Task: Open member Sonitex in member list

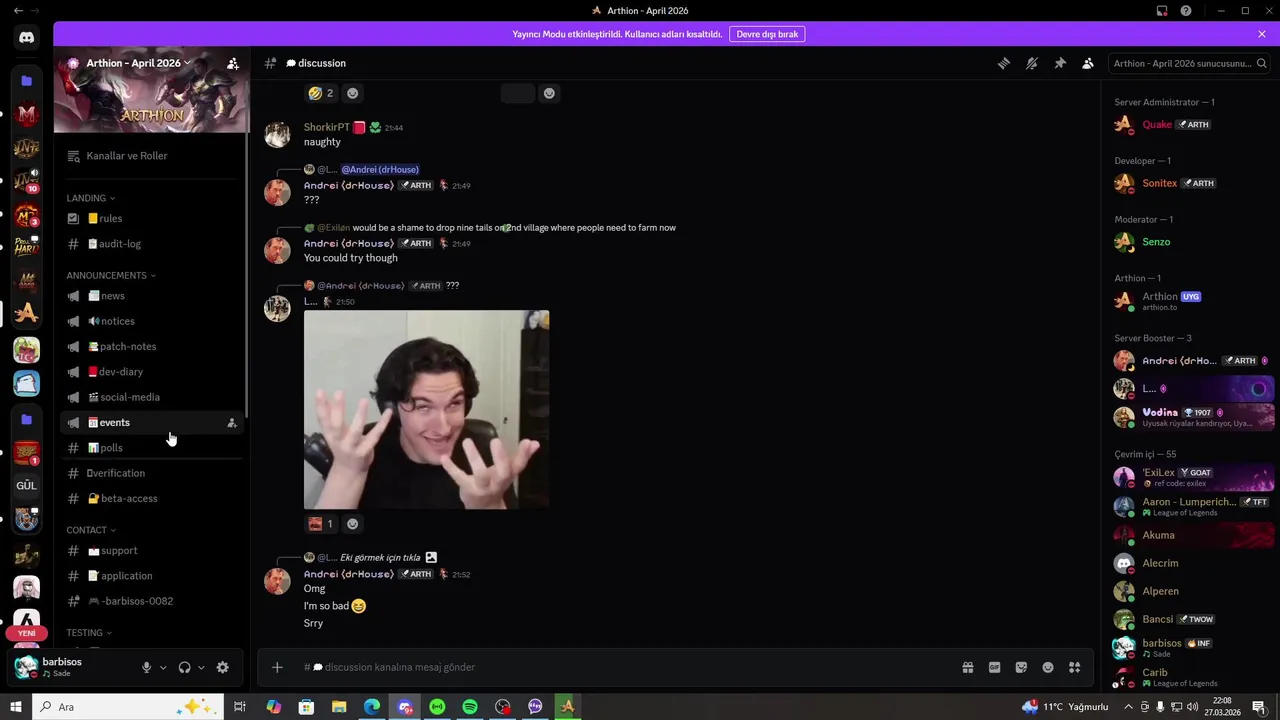Action: coord(1160,183)
